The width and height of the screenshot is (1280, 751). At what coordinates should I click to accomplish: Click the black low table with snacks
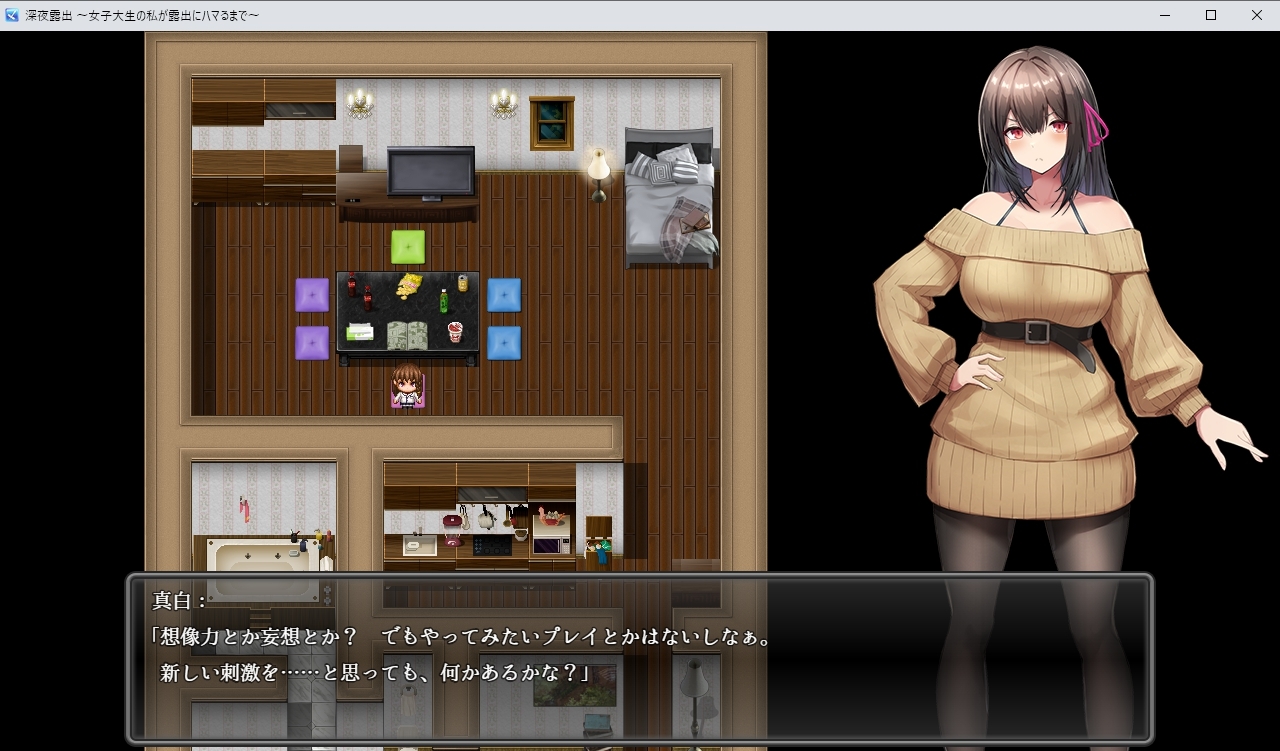click(x=407, y=312)
